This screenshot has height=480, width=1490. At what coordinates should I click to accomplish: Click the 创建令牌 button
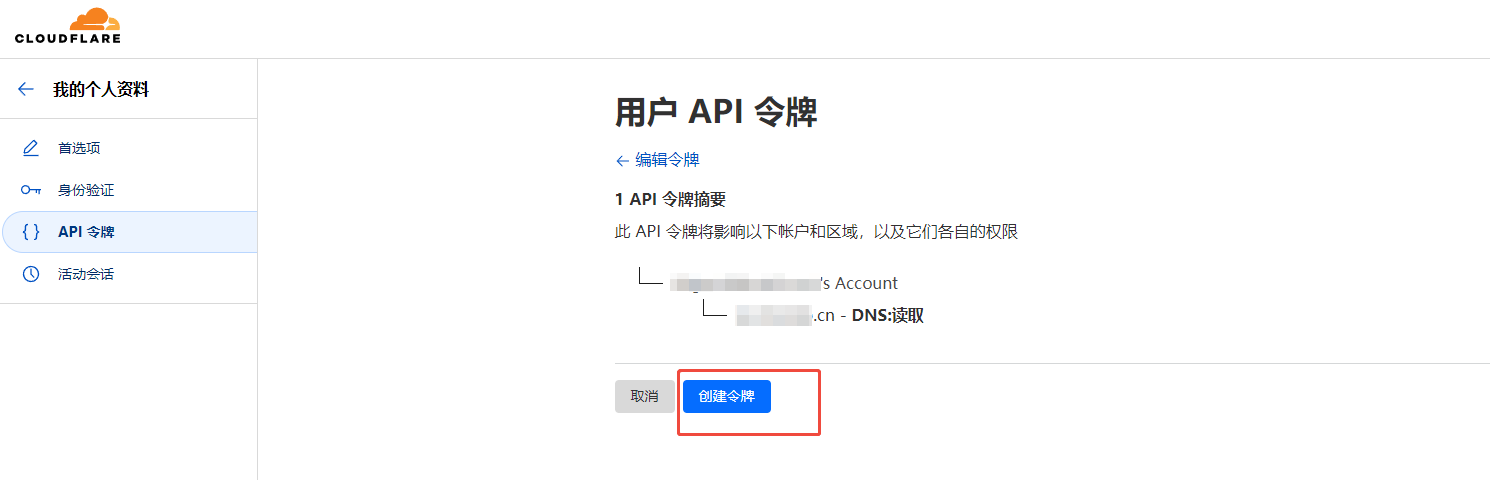(727, 396)
